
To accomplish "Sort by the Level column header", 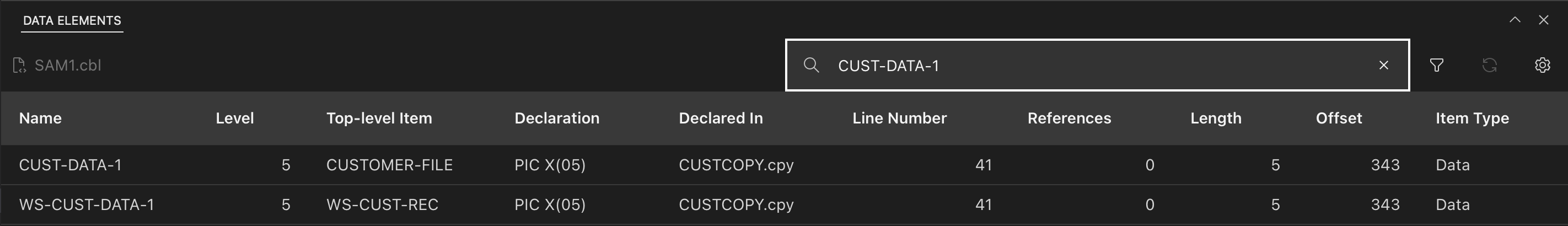I will [x=234, y=118].
